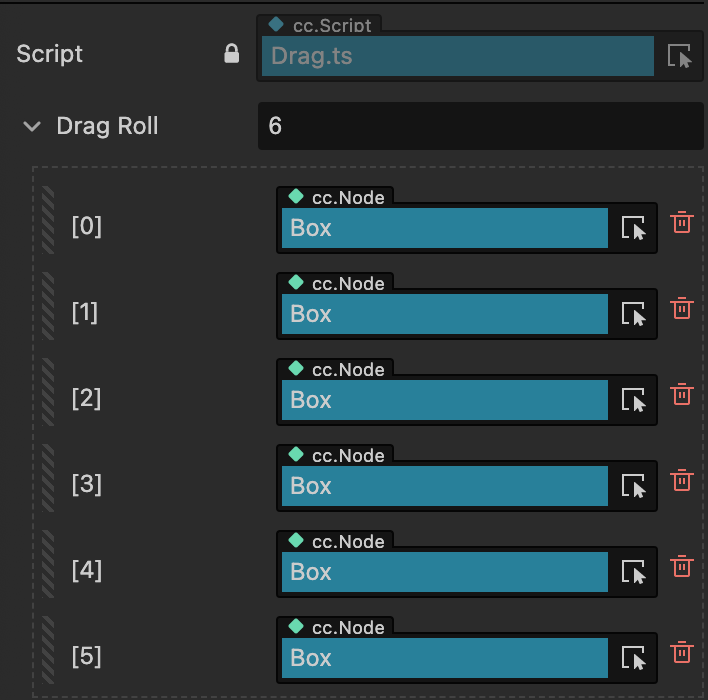
Task: Pick node for element [0] slot
Action: [634, 228]
